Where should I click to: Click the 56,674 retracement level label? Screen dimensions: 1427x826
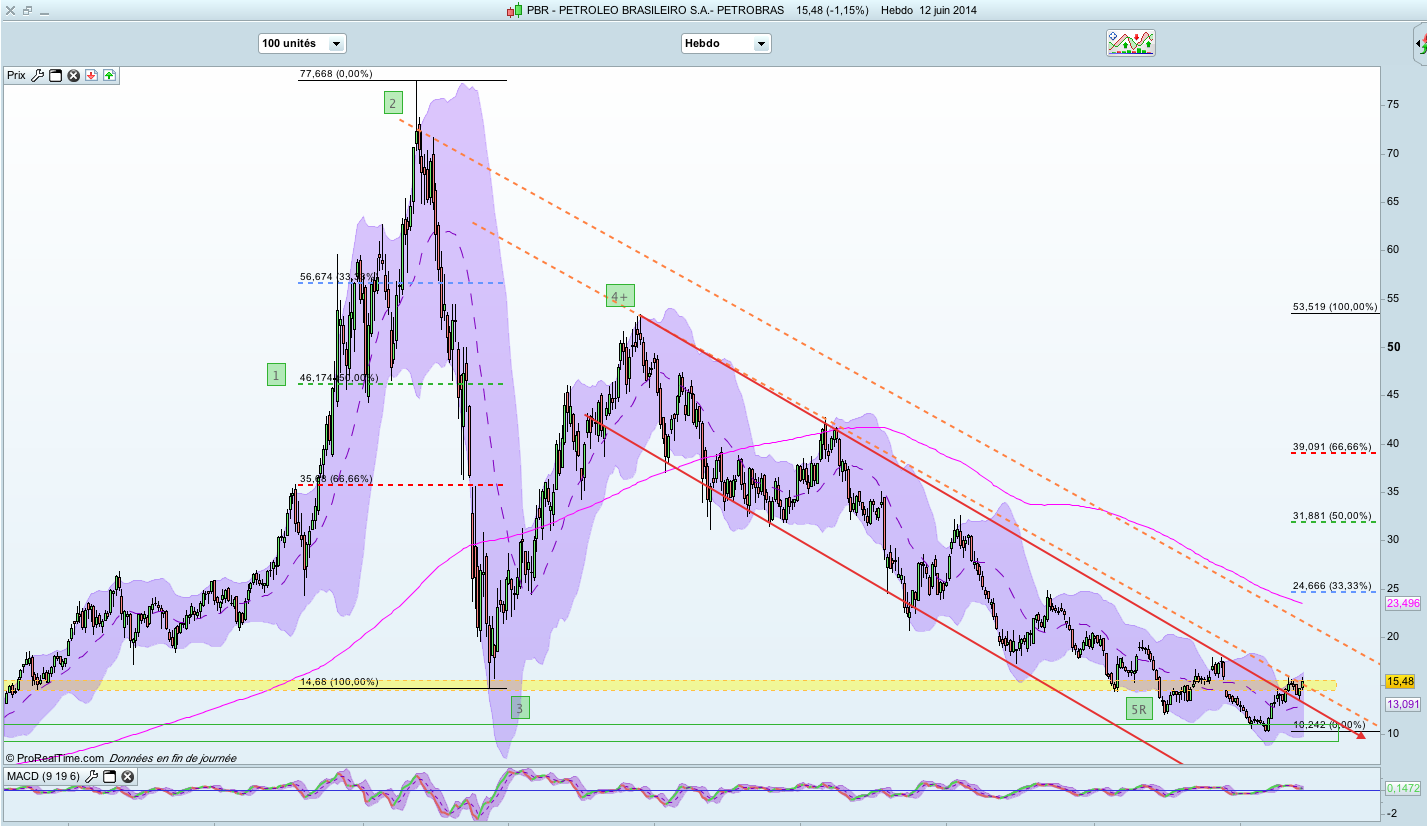[x=339, y=277]
